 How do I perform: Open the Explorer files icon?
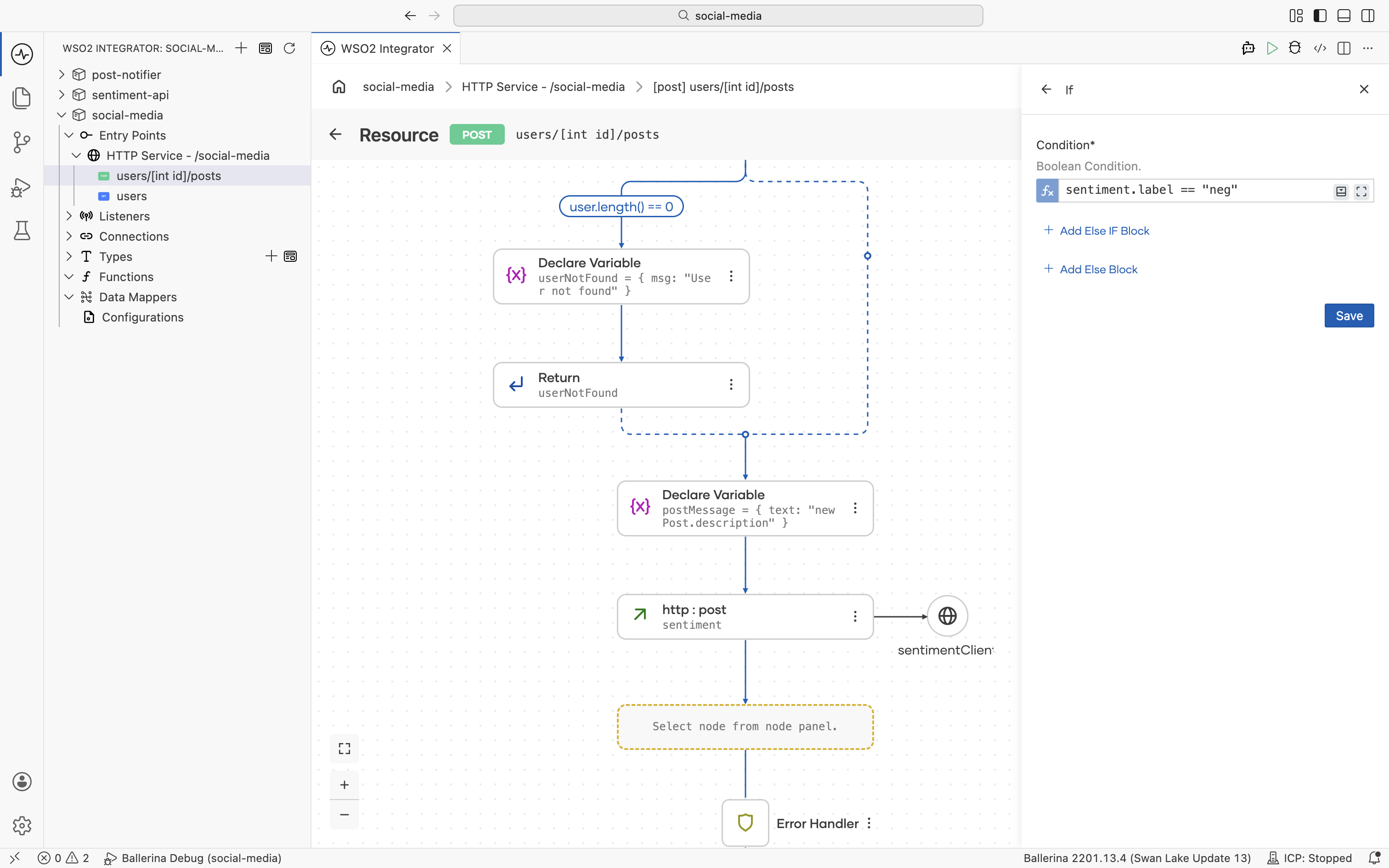pos(22,98)
